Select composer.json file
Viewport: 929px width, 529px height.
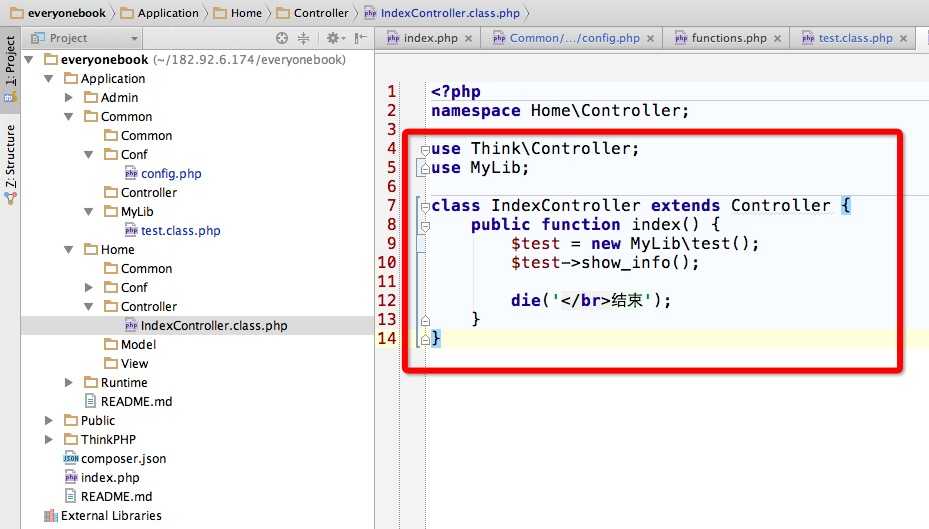pos(123,459)
